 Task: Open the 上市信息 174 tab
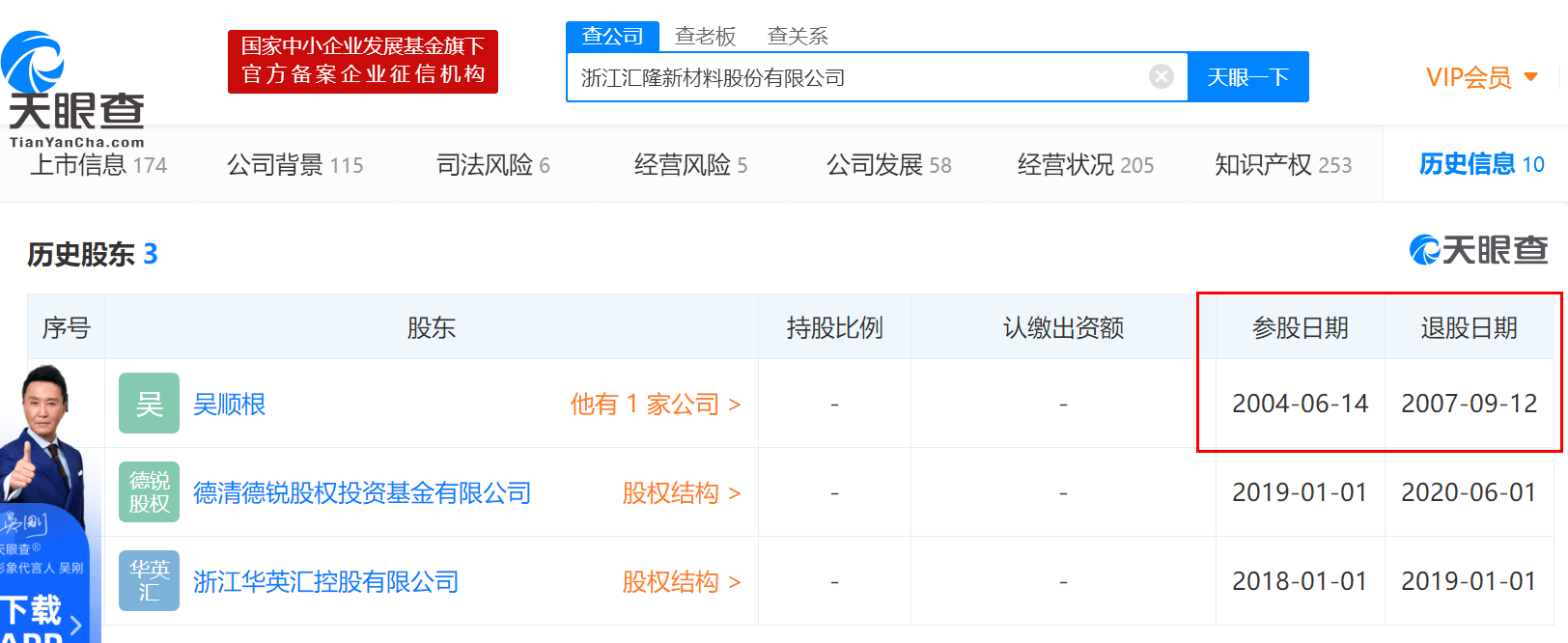click(x=98, y=165)
